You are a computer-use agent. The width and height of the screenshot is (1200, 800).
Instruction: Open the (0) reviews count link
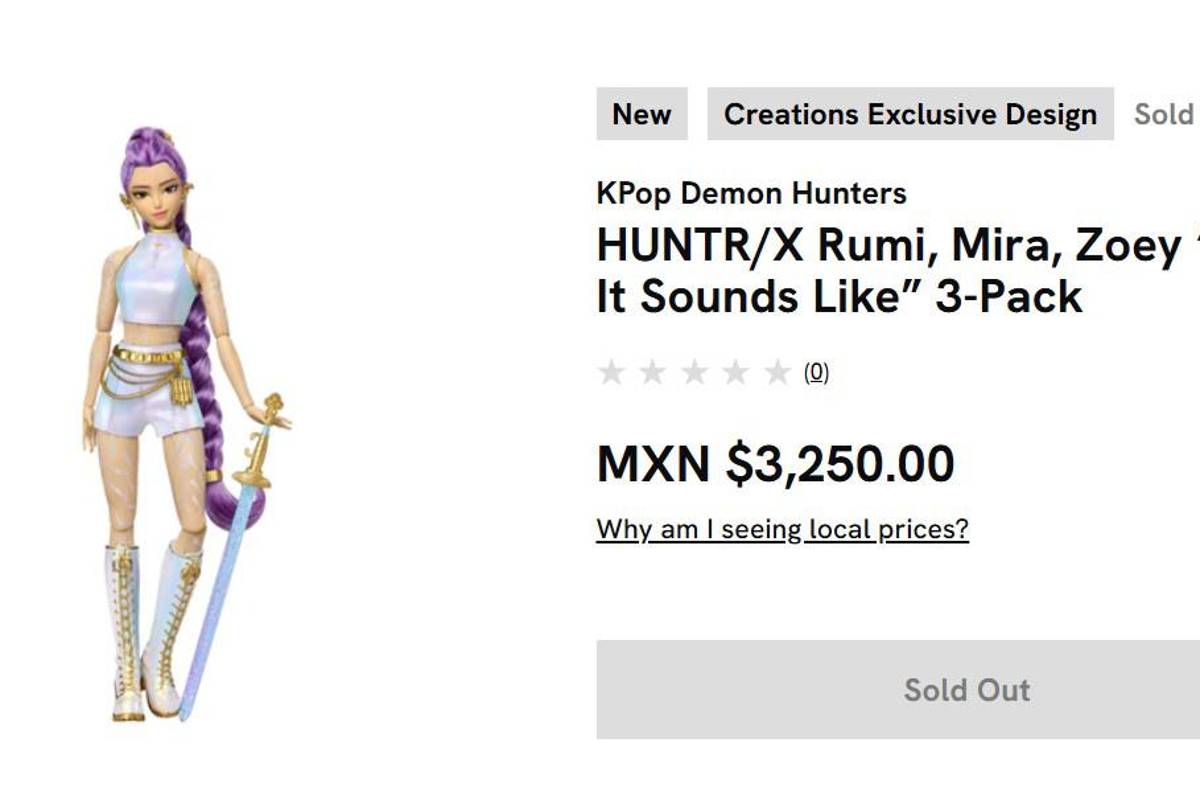(x=817, y=373)
